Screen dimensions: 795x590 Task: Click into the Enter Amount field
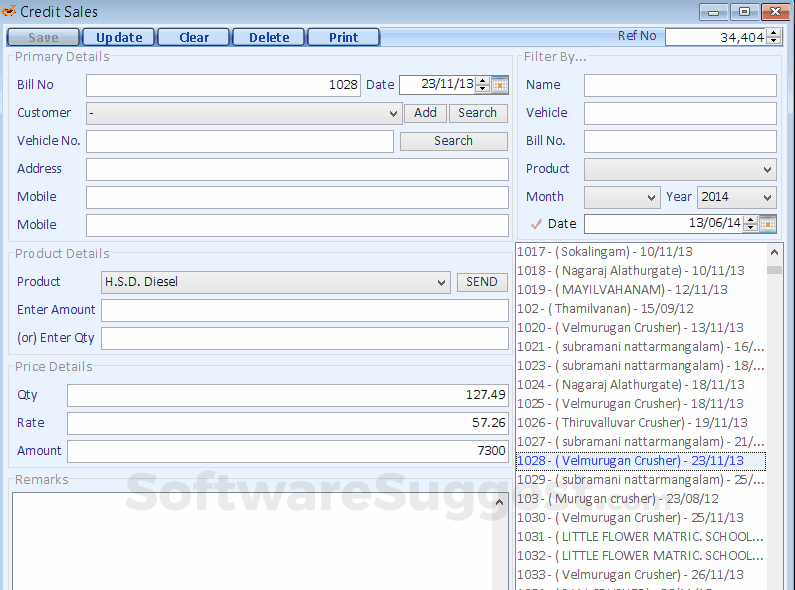(x=304, y=311)
